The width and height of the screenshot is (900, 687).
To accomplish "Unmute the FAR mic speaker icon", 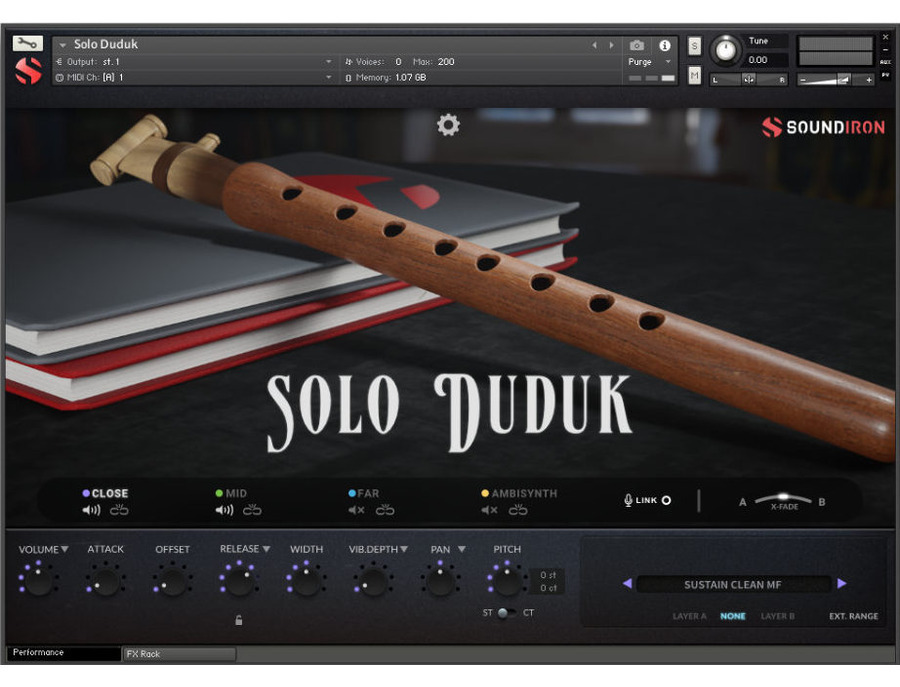I will 356,510.
